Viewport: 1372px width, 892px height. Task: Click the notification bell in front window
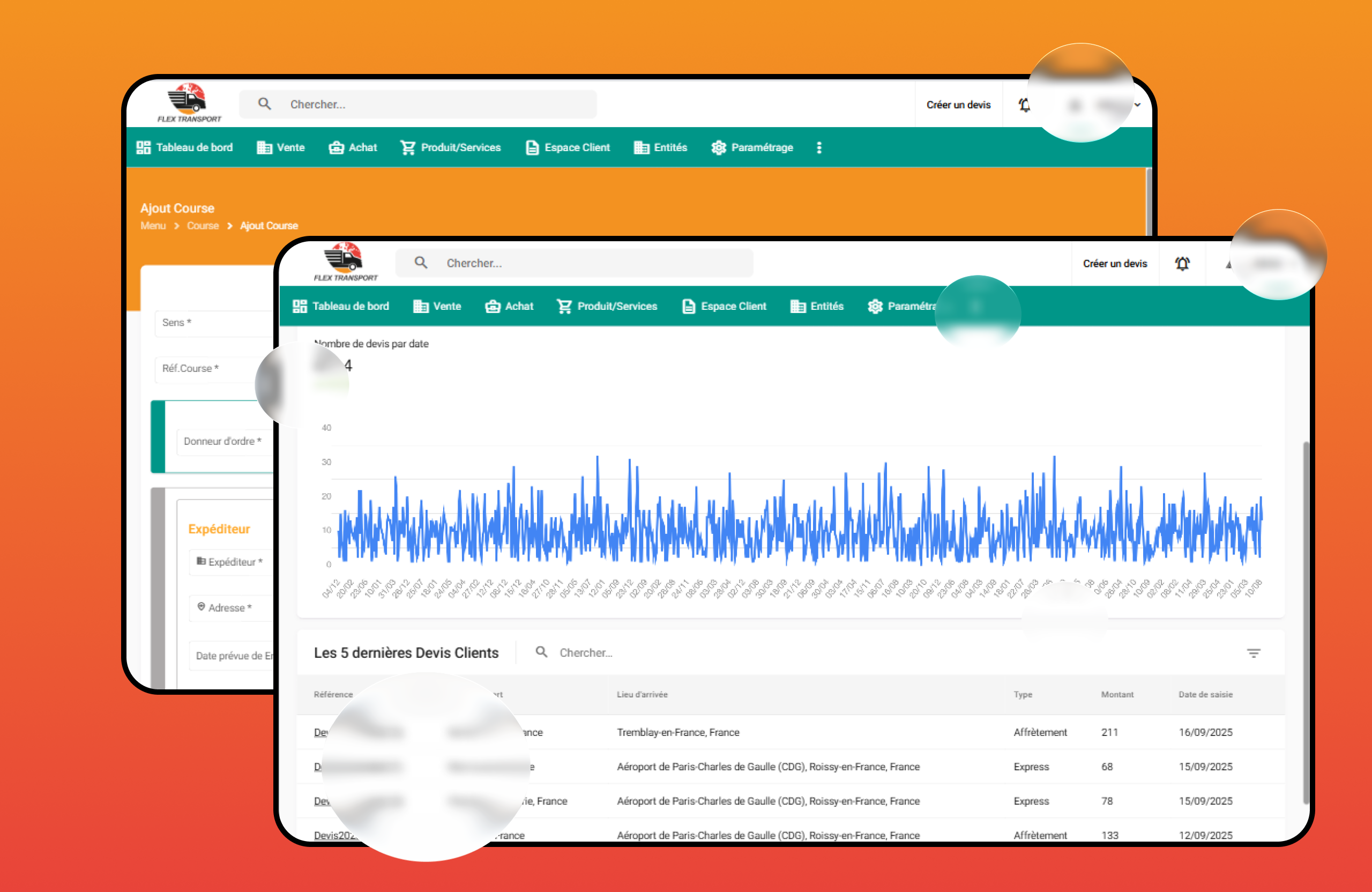tap(1182, 264)
